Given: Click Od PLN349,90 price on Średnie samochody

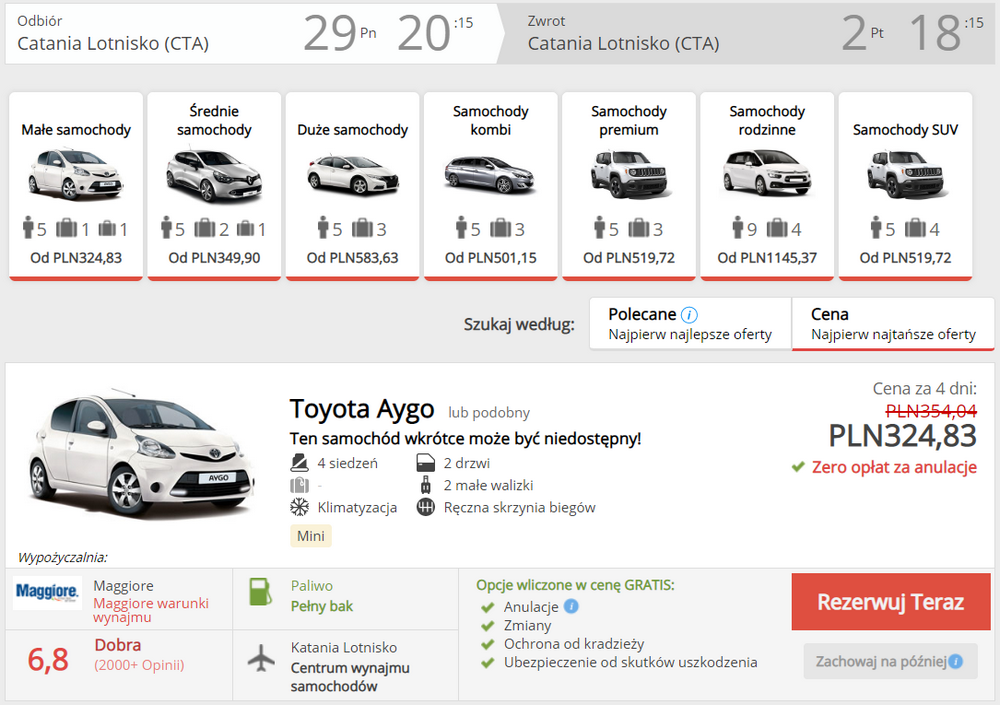Looking at the screenshot, I should click(214, 258).
